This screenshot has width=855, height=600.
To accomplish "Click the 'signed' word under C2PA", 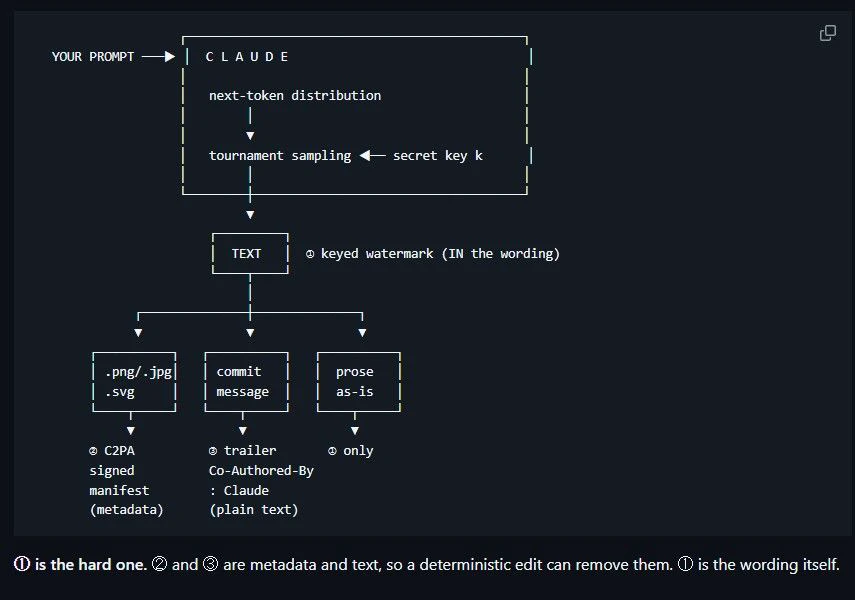I will [x=112, y=471].
